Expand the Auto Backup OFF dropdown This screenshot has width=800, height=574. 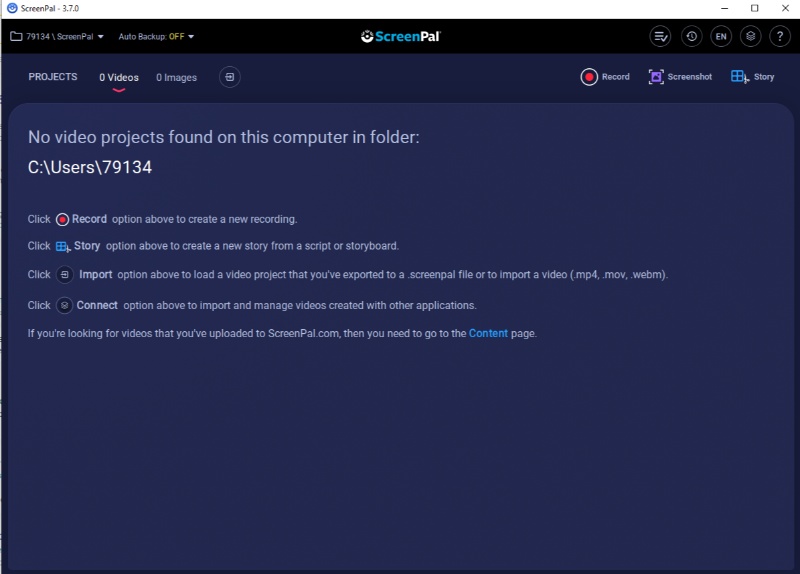pos(156,37)
